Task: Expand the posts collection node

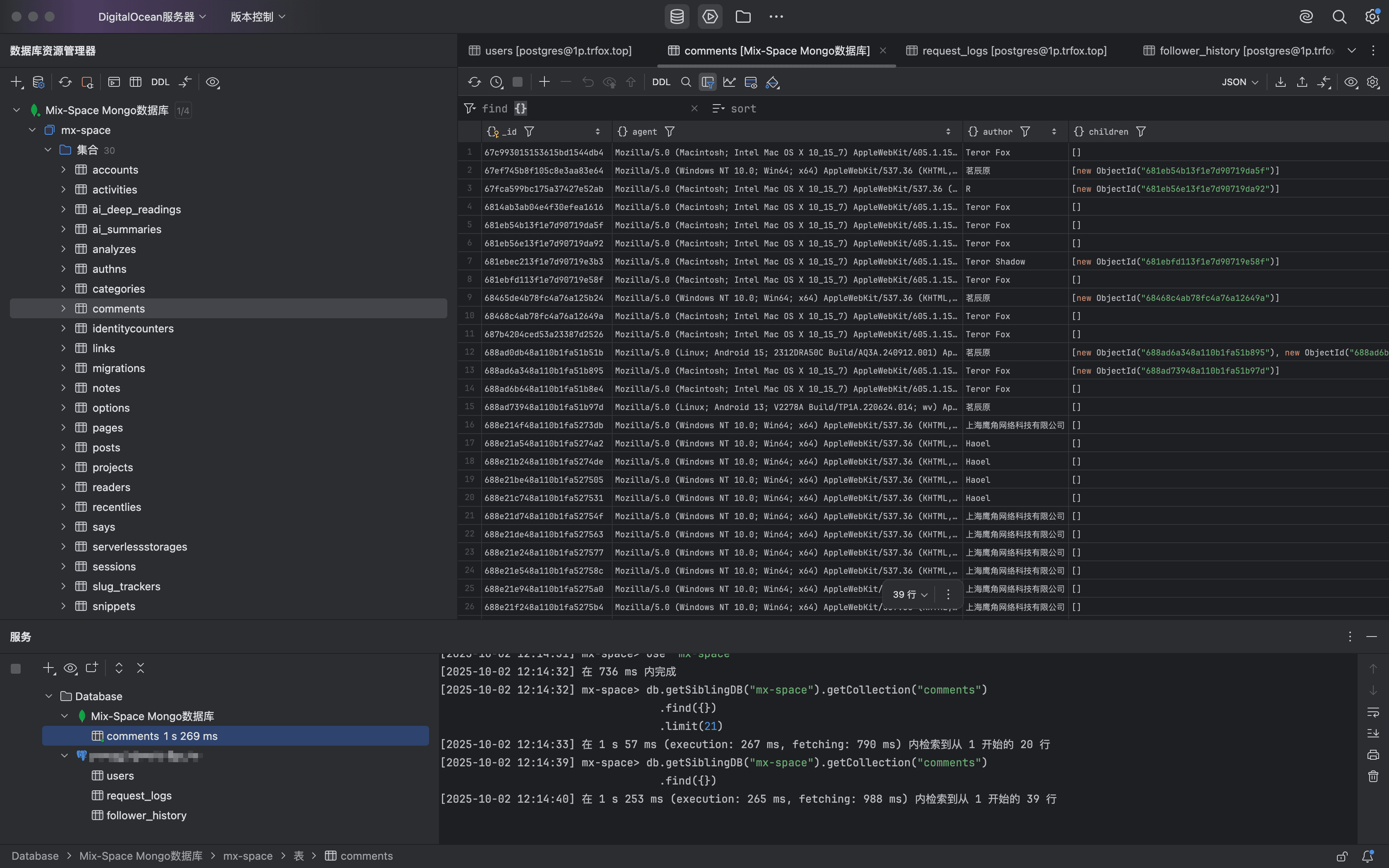Action: (x=63, y=447)
